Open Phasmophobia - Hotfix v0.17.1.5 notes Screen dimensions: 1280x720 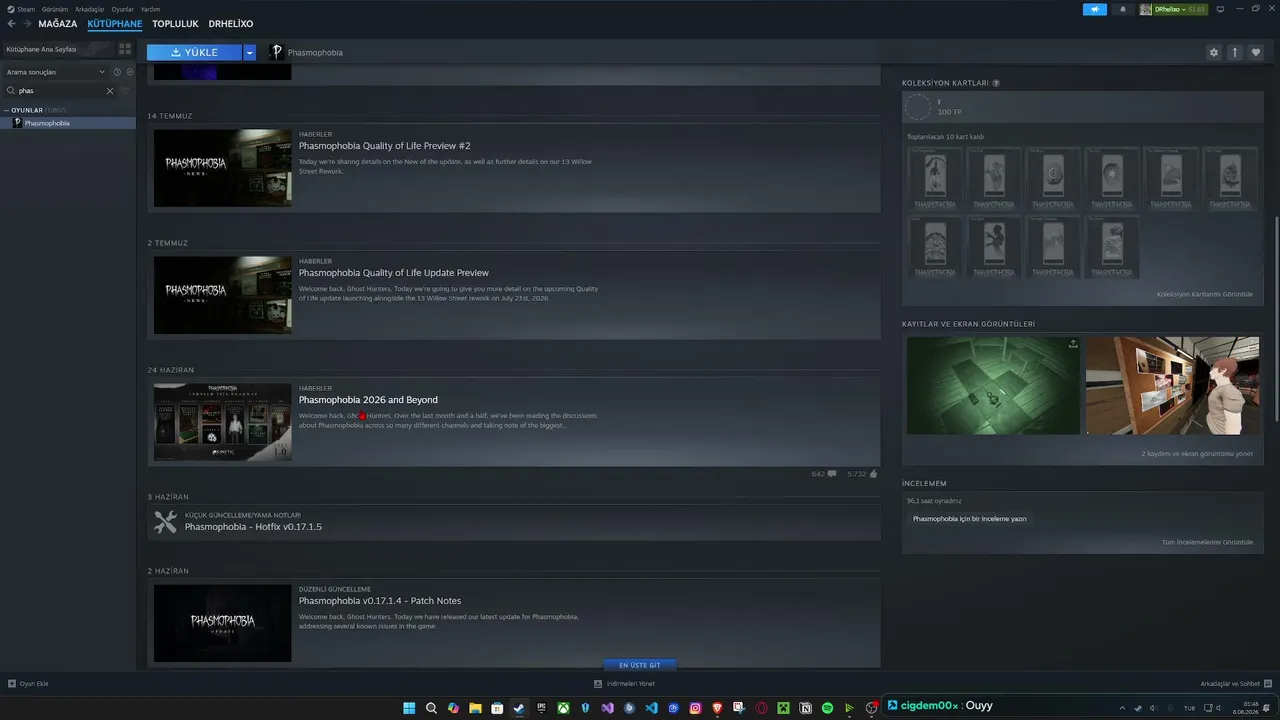253,527
